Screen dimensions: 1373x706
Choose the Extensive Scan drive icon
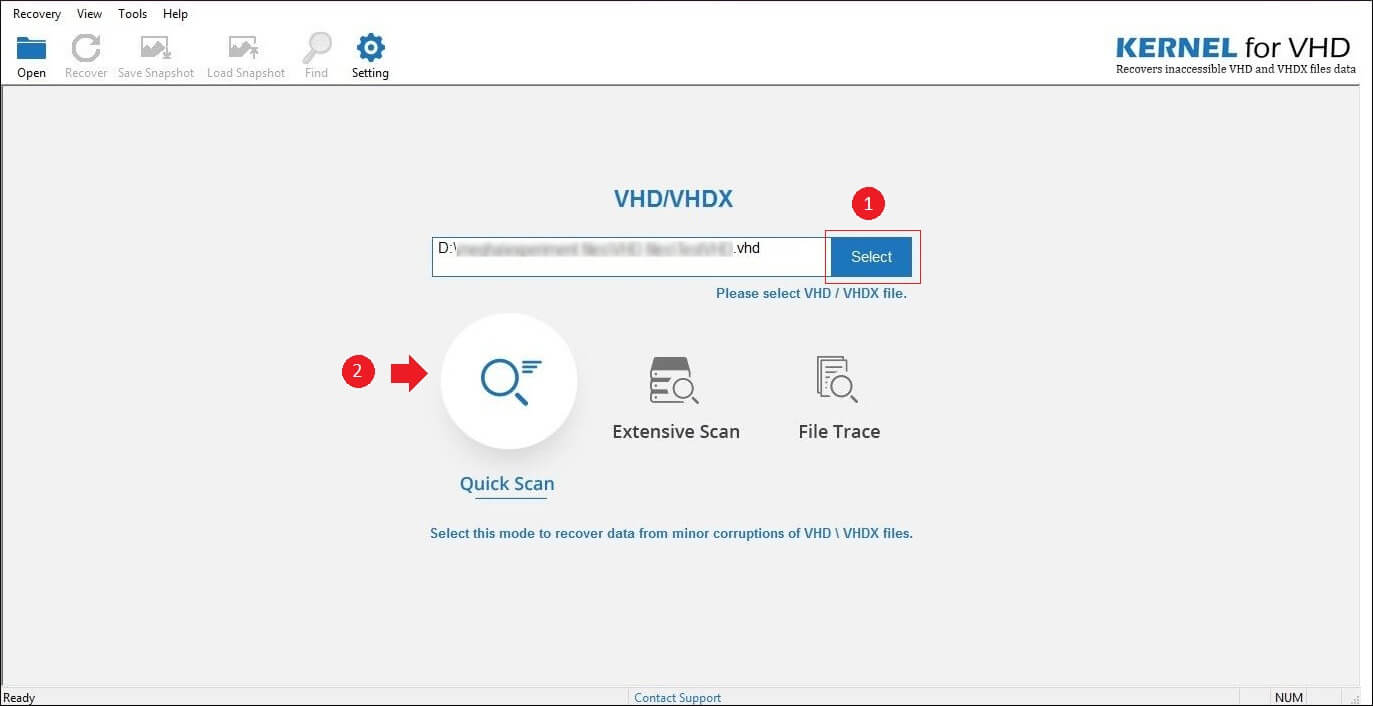coord(675,380)
